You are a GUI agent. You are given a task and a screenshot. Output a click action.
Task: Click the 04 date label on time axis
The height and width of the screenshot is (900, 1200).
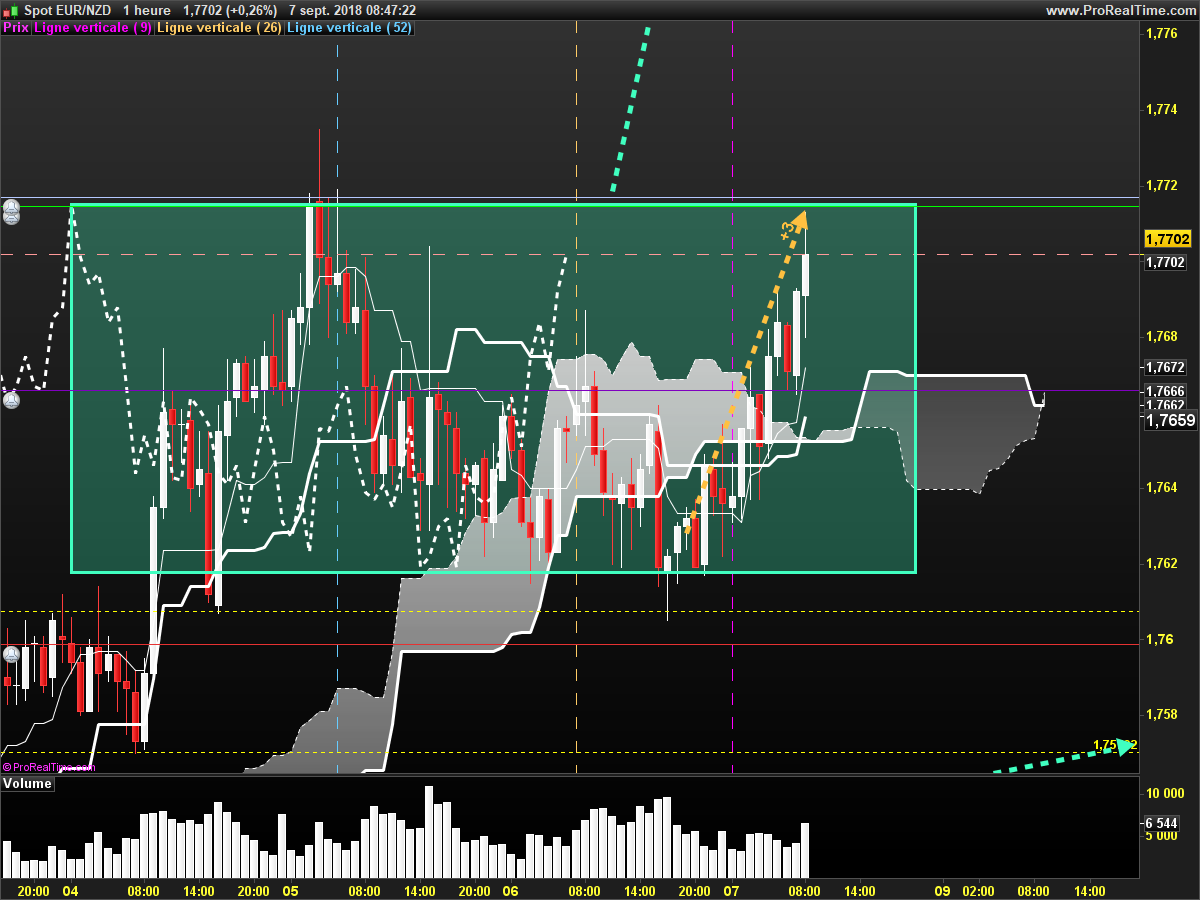click(71, 891)
